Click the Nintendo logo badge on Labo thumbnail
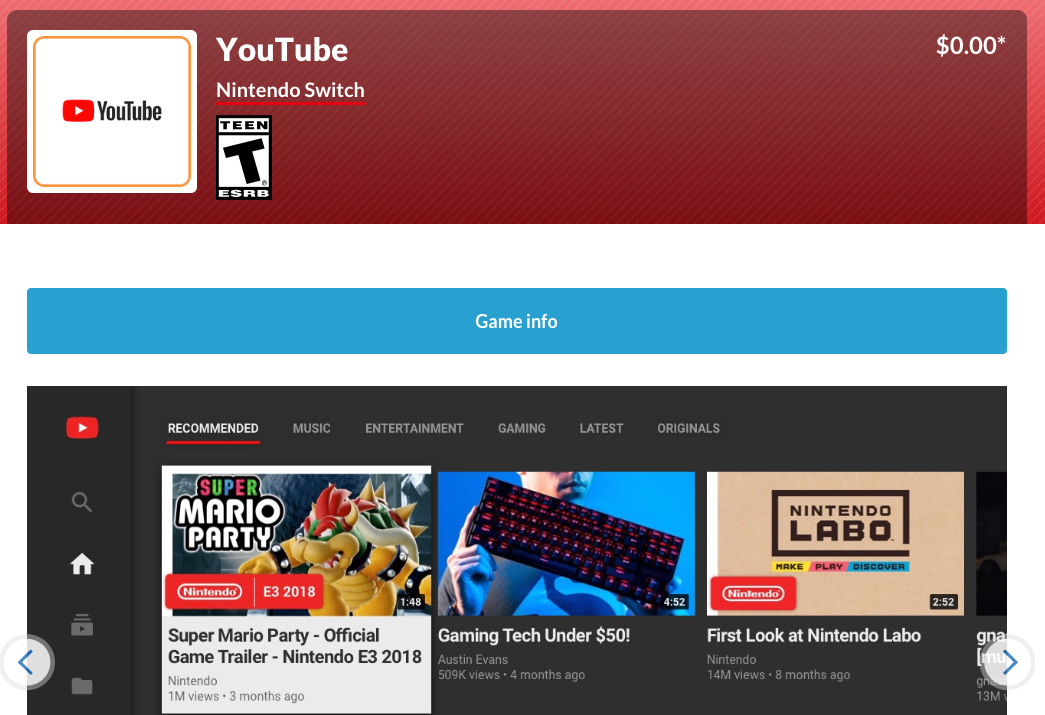The width and height of the screenshot is (1045, 715). (753, 593)
